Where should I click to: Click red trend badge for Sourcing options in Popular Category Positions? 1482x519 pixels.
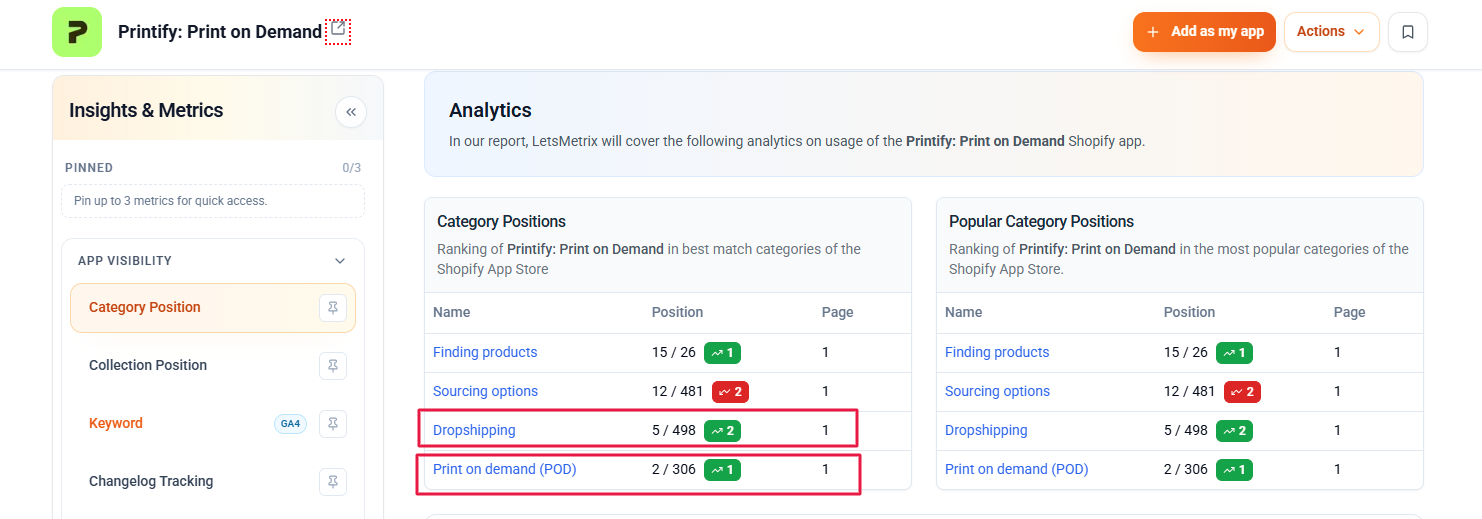pyautogui.click(x=1242, y=392)
